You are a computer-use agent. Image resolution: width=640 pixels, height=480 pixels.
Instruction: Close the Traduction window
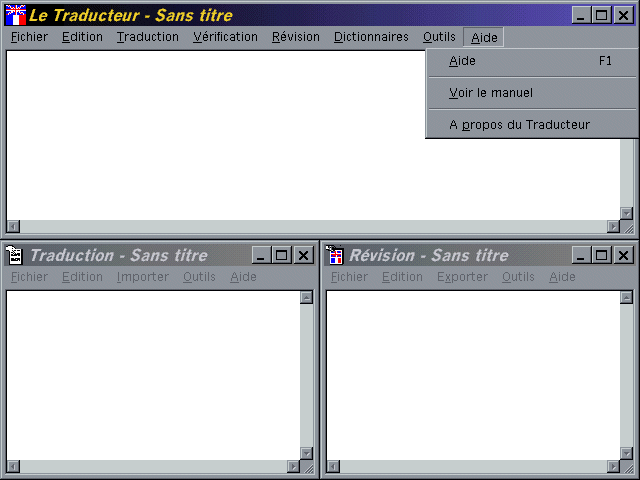pyautogui.click(x=303, y=256)
